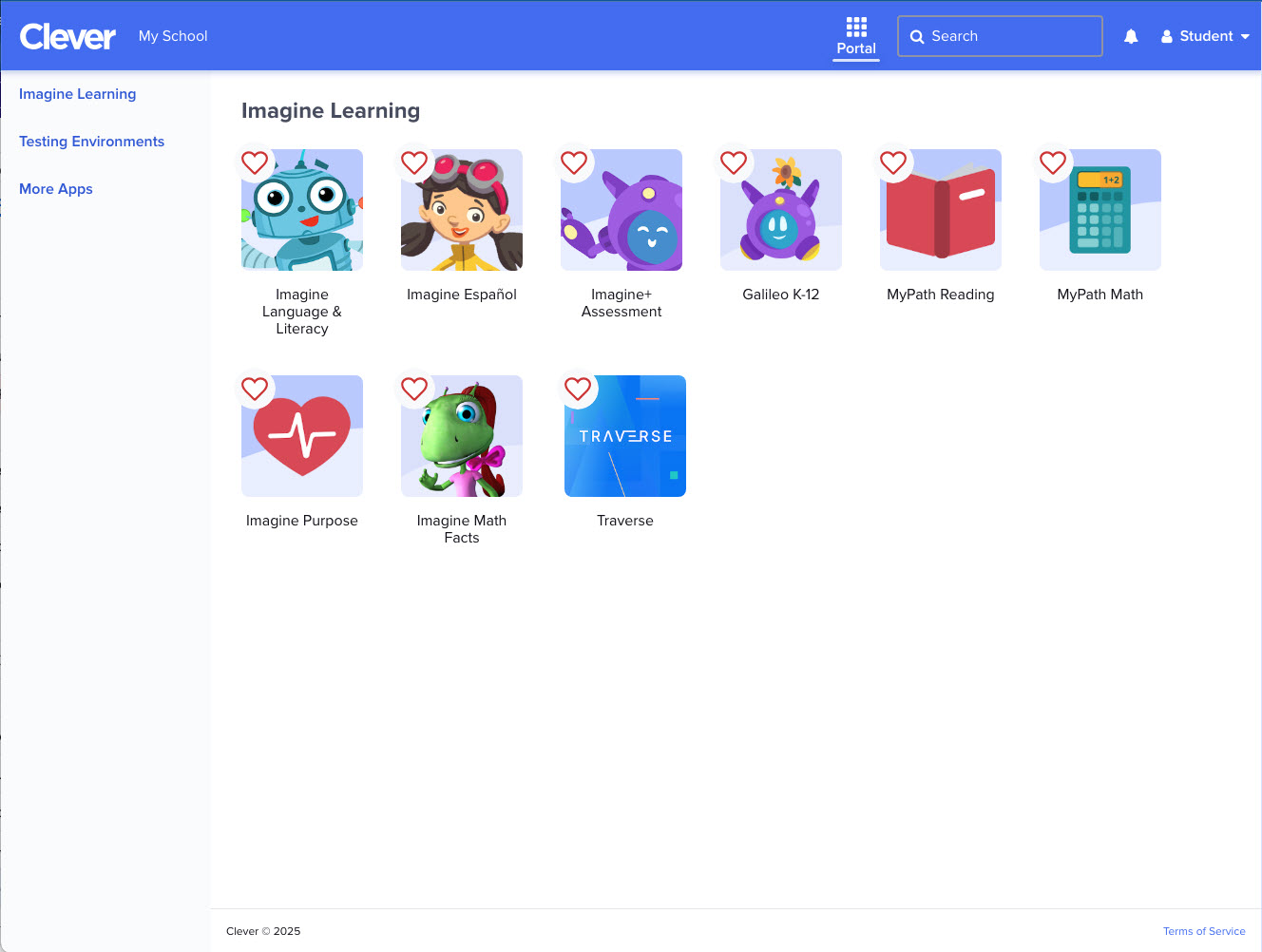Click the notification bell
This screenshot has height=952, width=1262.
point(1130,35)
